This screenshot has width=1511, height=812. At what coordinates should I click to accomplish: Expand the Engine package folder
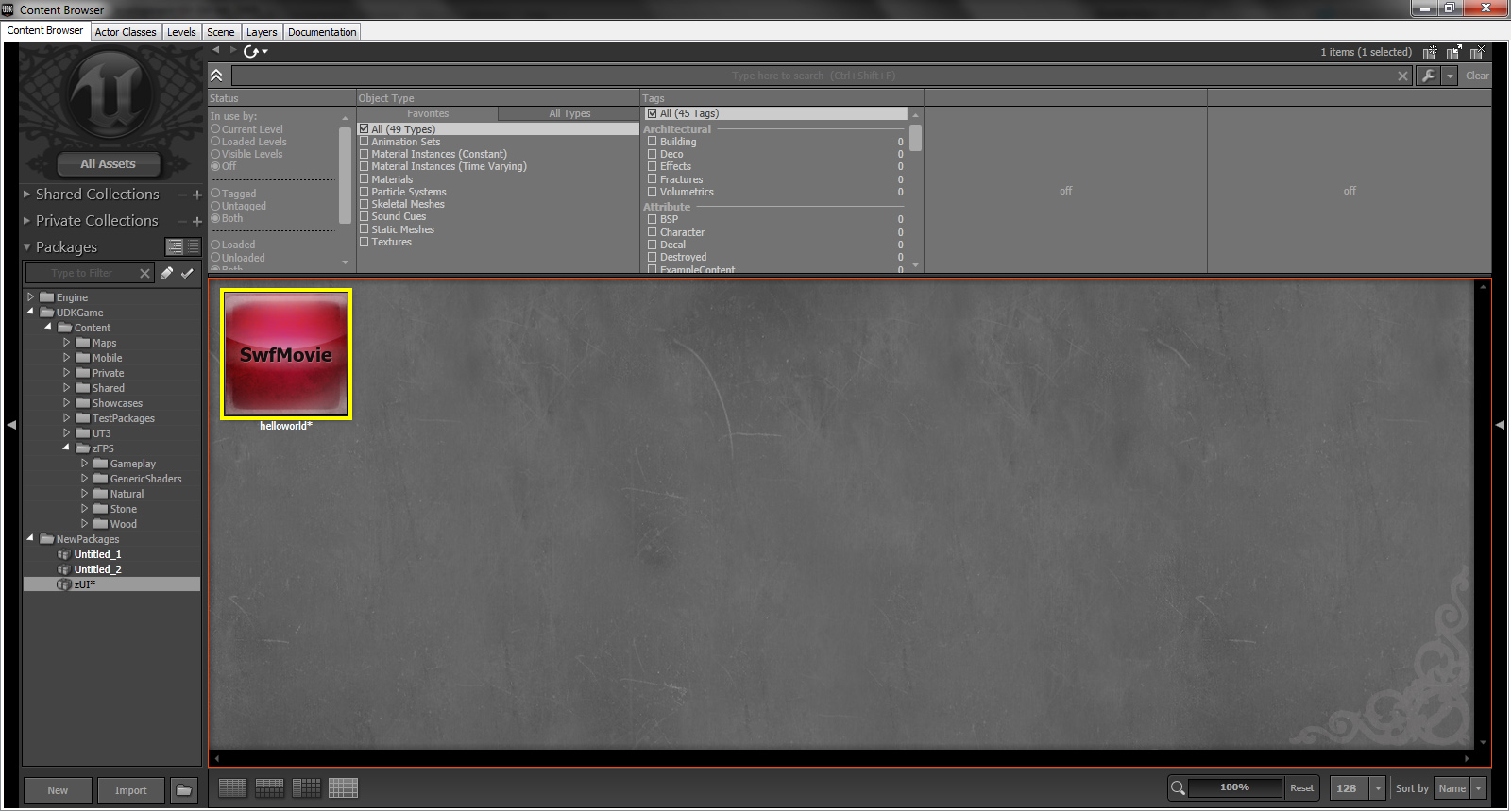click(30, 297)
